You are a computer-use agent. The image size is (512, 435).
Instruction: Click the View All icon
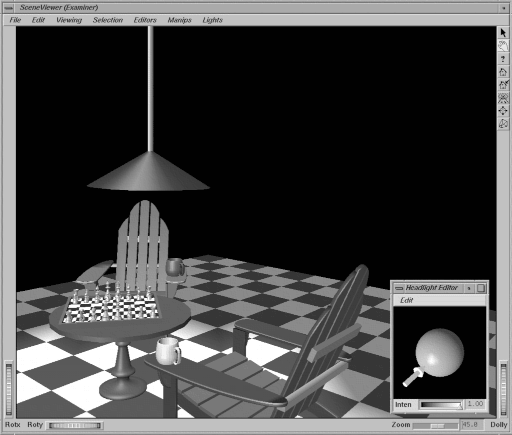(x=503, y=98)
